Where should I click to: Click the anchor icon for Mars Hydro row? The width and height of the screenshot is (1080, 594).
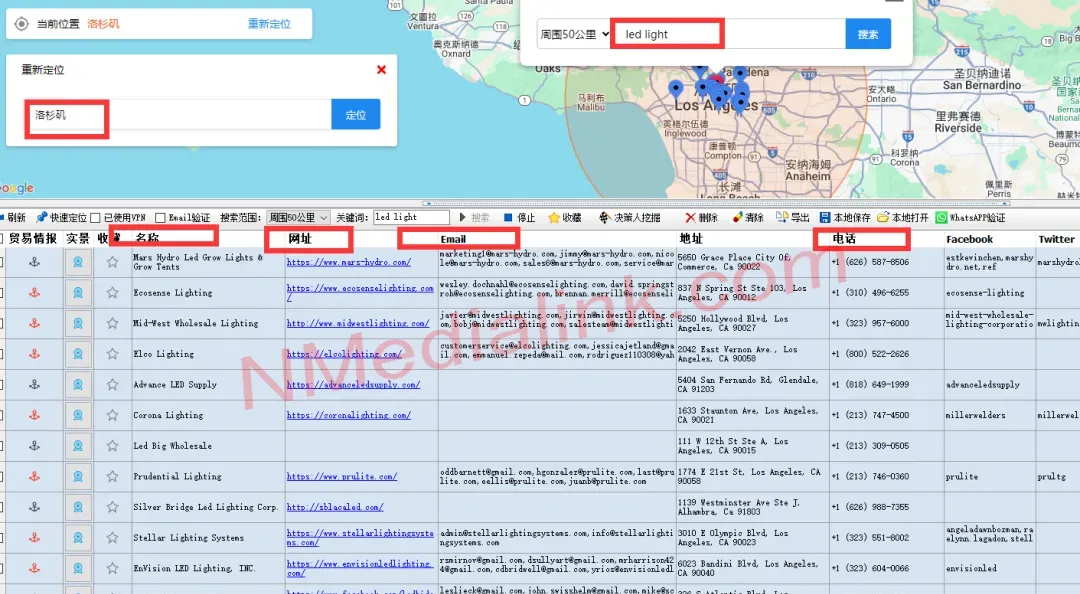click(34, 262)
